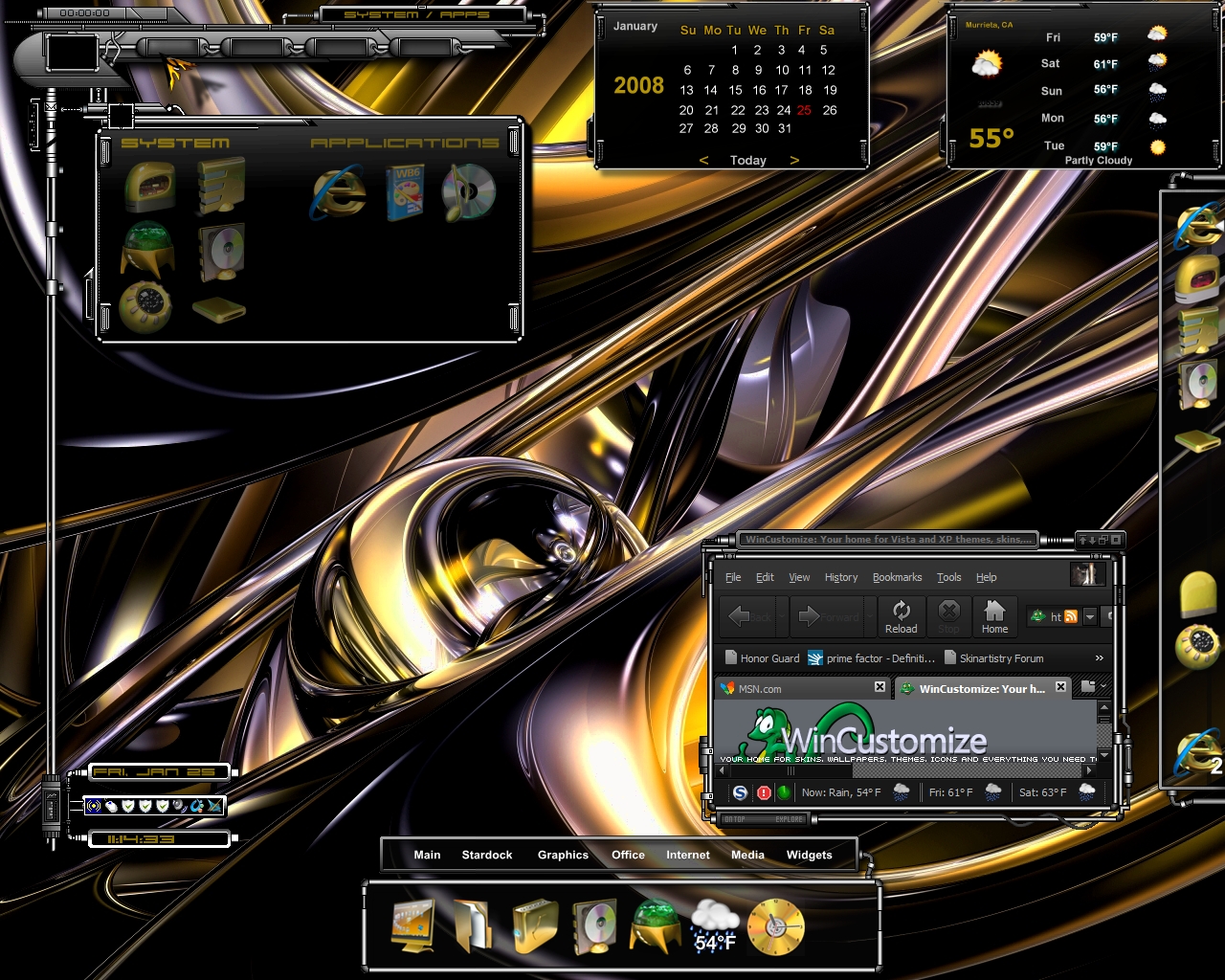Toggle the EXPLORE switch below browser window
Viewport: 1225px width, 980px height.
[x=790, y=819]
